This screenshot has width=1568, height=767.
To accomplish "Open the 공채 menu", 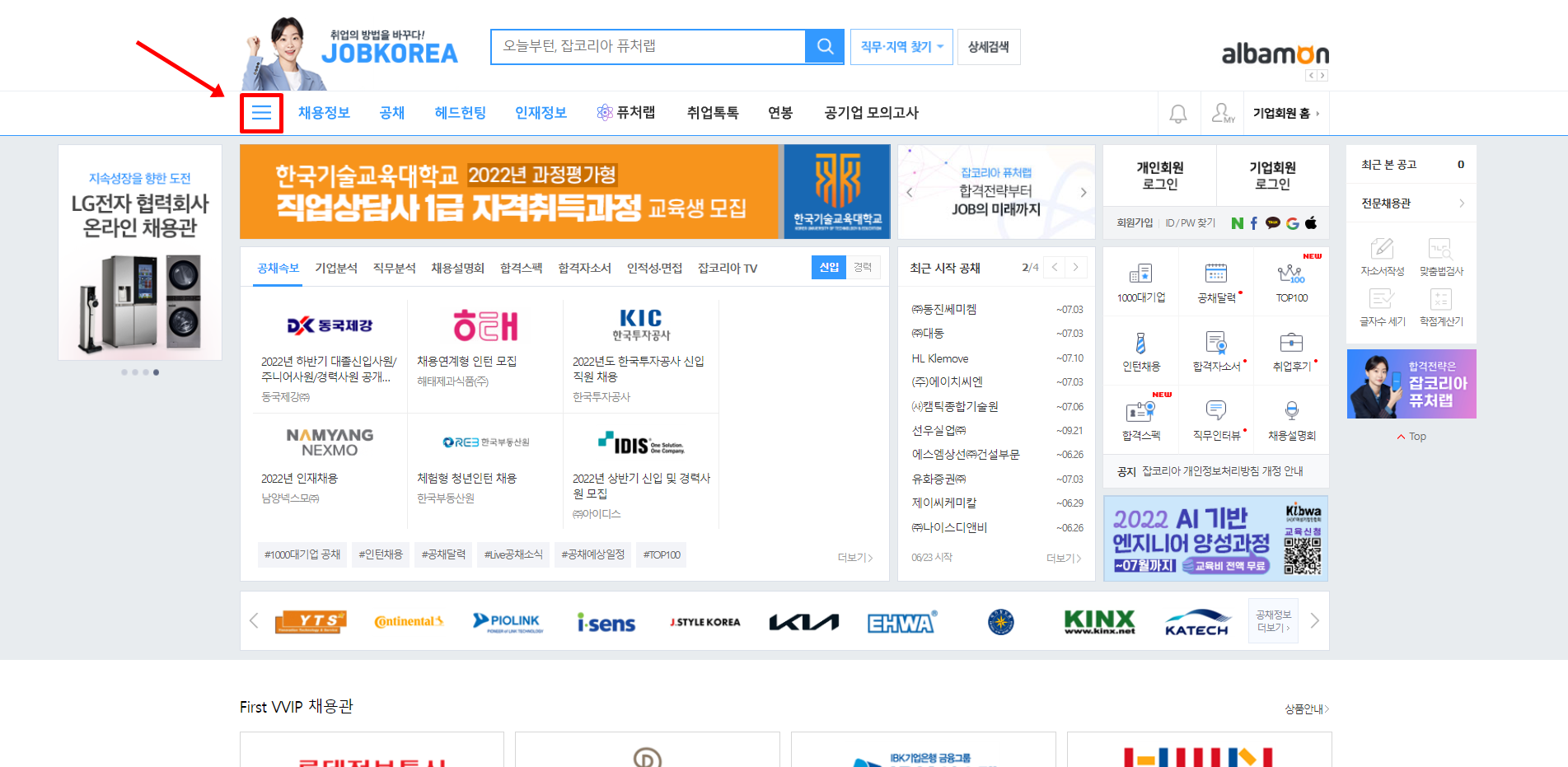I will click(392, 113).
